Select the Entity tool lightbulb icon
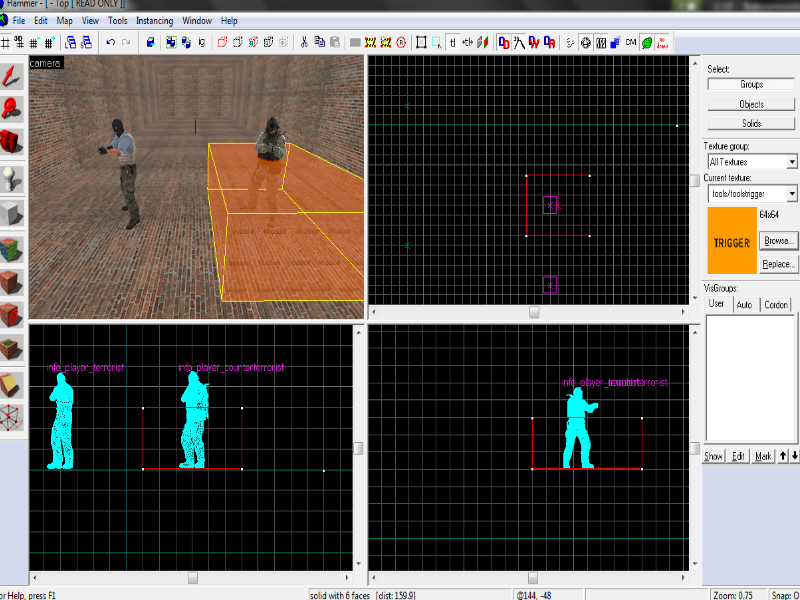 11,179
